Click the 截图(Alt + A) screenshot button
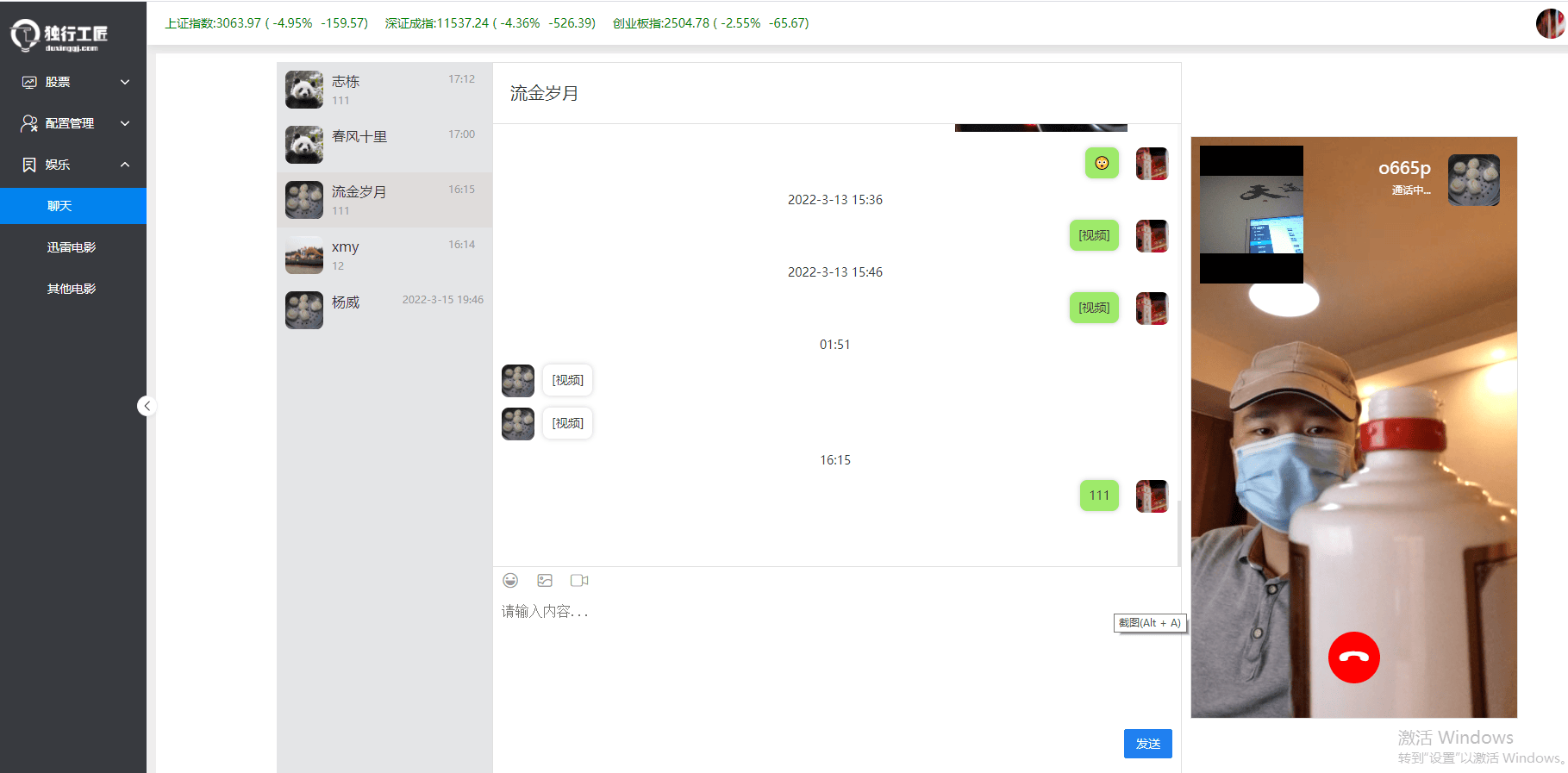1568x773 pixels. pyautogui.click(x=1149, y=623)
